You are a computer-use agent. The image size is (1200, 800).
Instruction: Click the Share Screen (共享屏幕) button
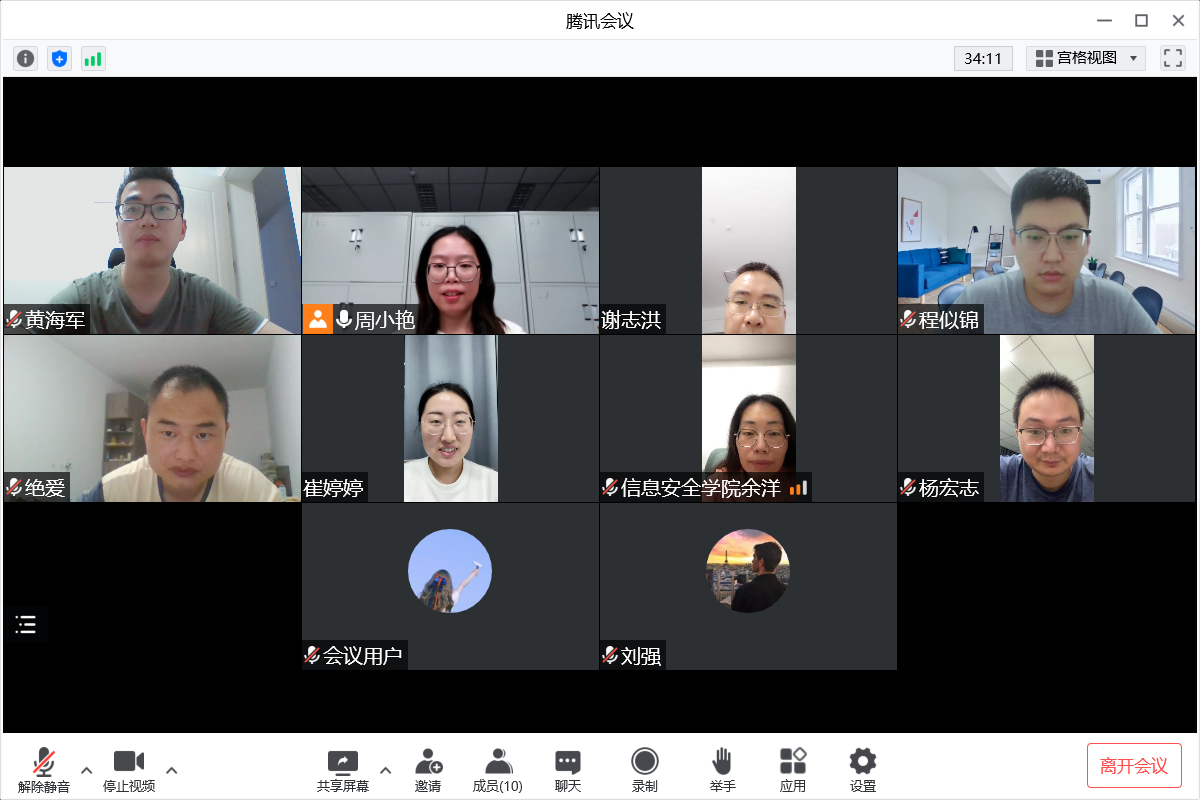[x=342, y=770]
